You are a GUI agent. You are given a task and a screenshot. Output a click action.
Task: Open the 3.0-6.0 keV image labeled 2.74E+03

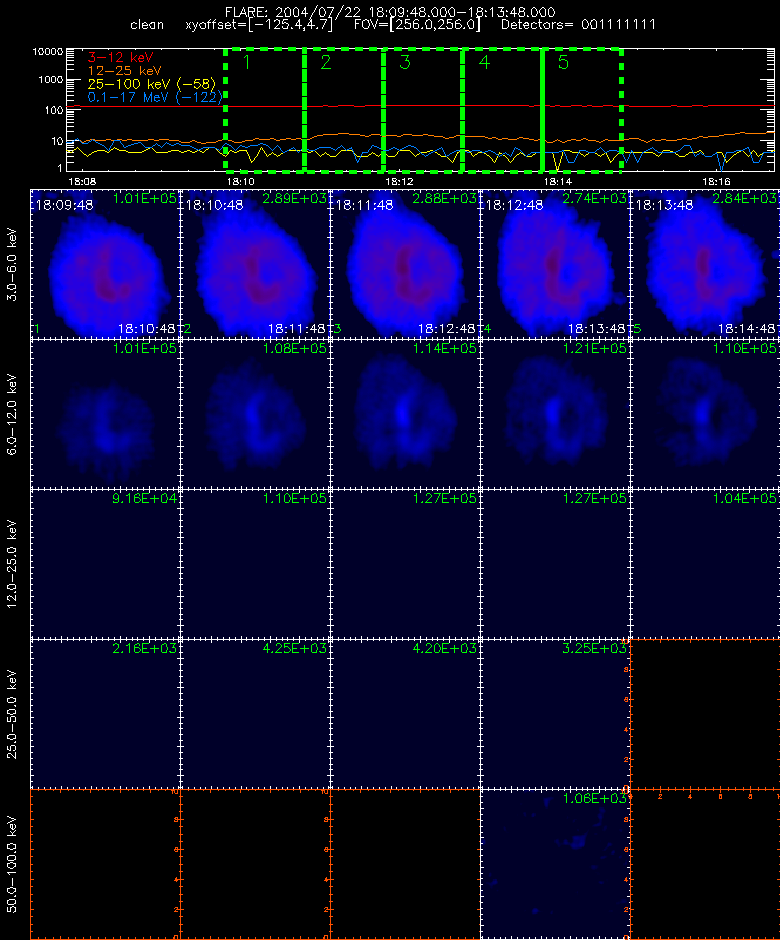(x=555, y=264)
